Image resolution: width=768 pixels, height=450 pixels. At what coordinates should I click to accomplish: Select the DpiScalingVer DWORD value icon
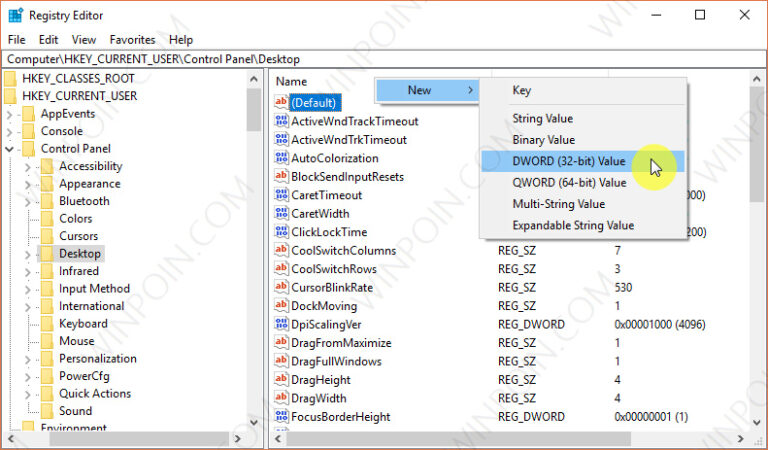[x=281, y=325]
